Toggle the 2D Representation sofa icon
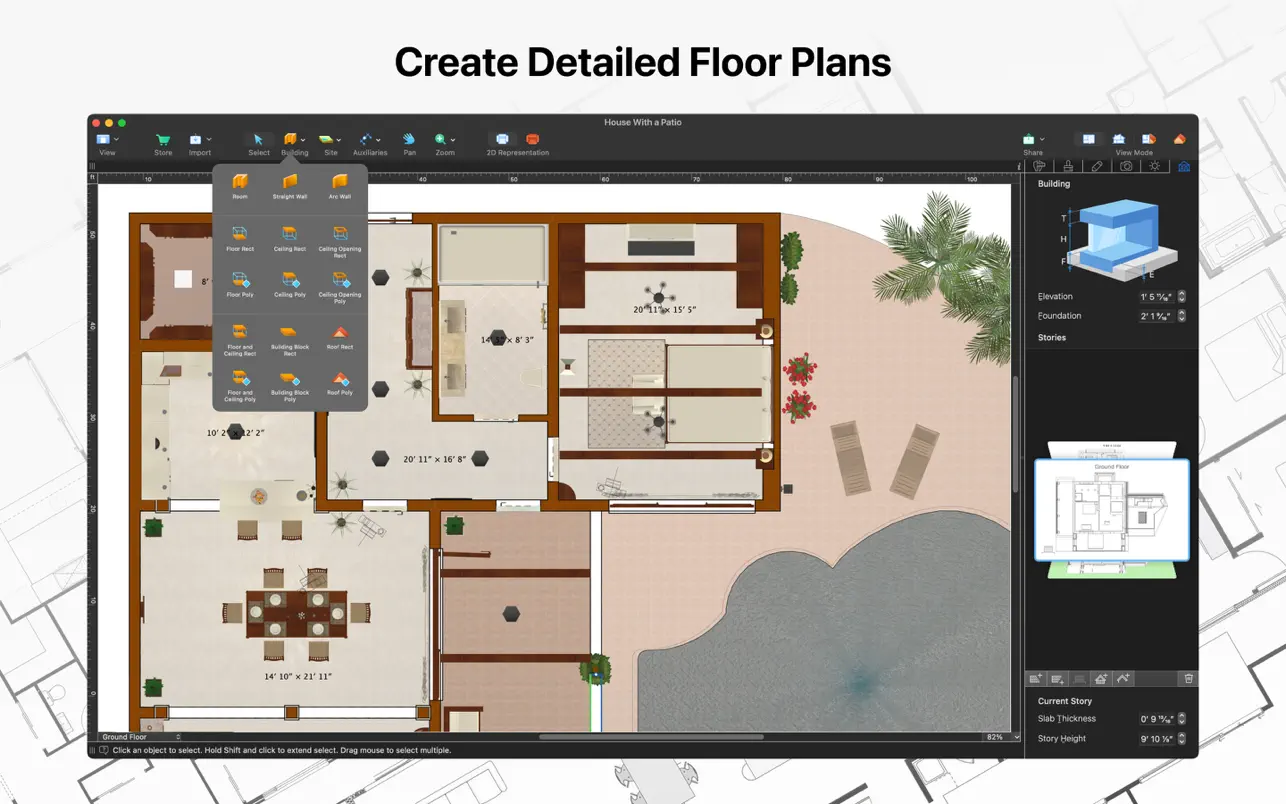This screenshot has height=804, width=1286. tap(532, 140)
